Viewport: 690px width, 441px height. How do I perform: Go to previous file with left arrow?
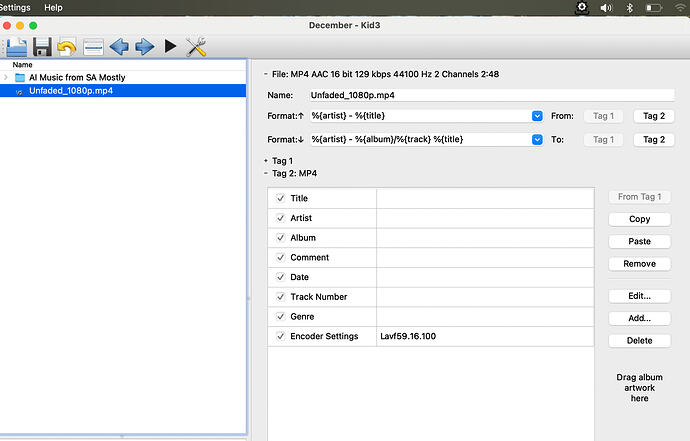point(119,47)
